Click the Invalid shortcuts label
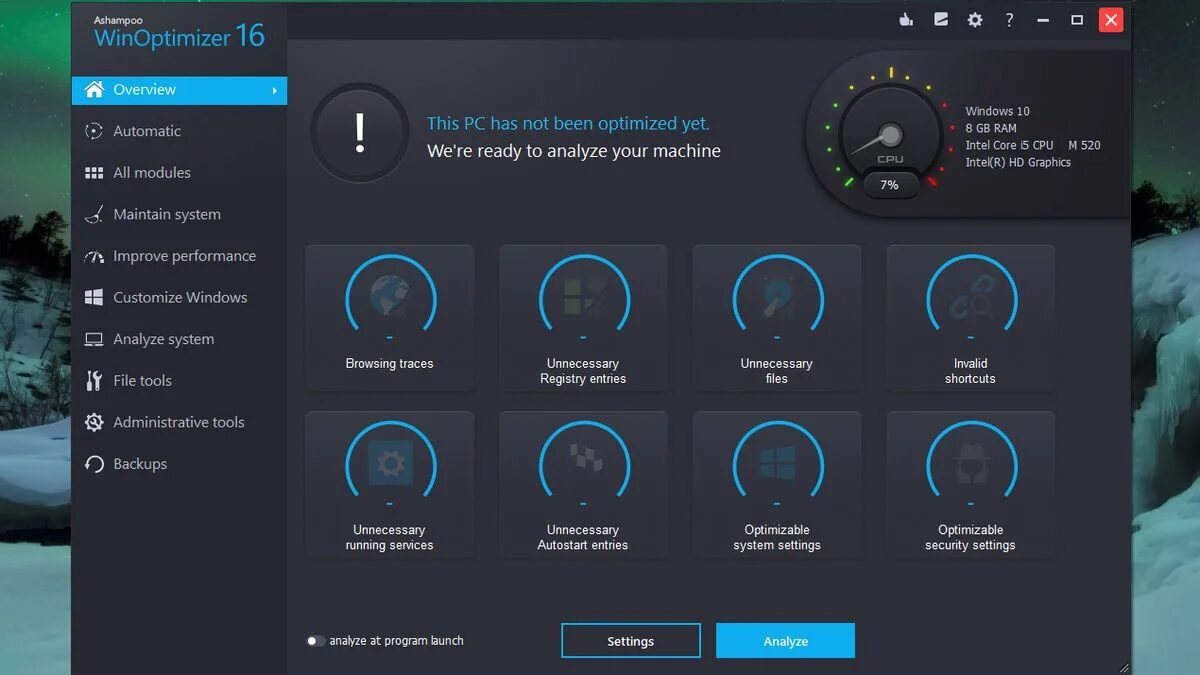The height and width of the screenshot is (675, 1200). [x=970, y=371]
